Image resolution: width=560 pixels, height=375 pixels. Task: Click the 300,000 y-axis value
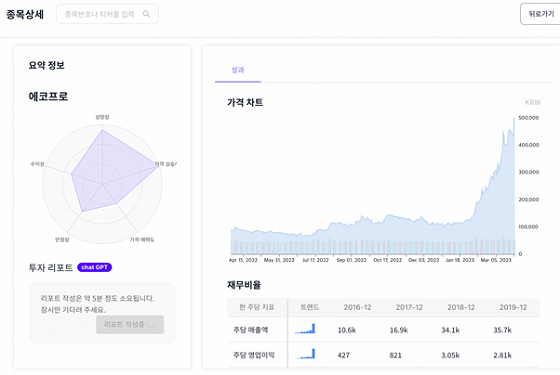529,172
